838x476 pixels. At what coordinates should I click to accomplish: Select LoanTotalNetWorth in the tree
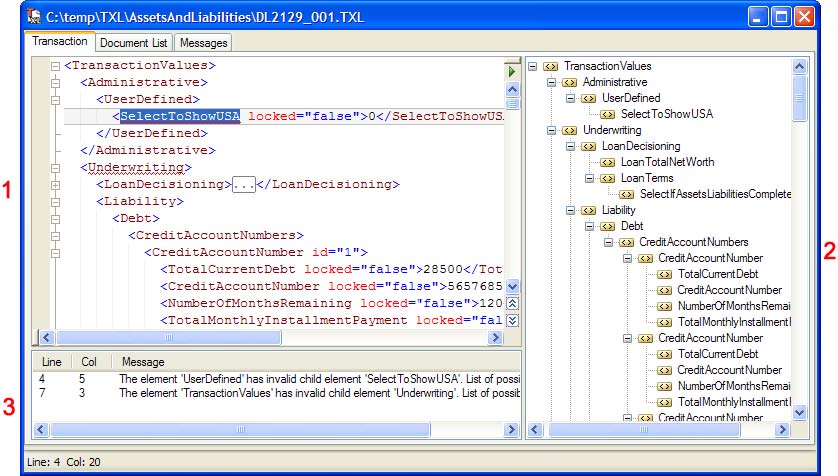coord(667,162)
